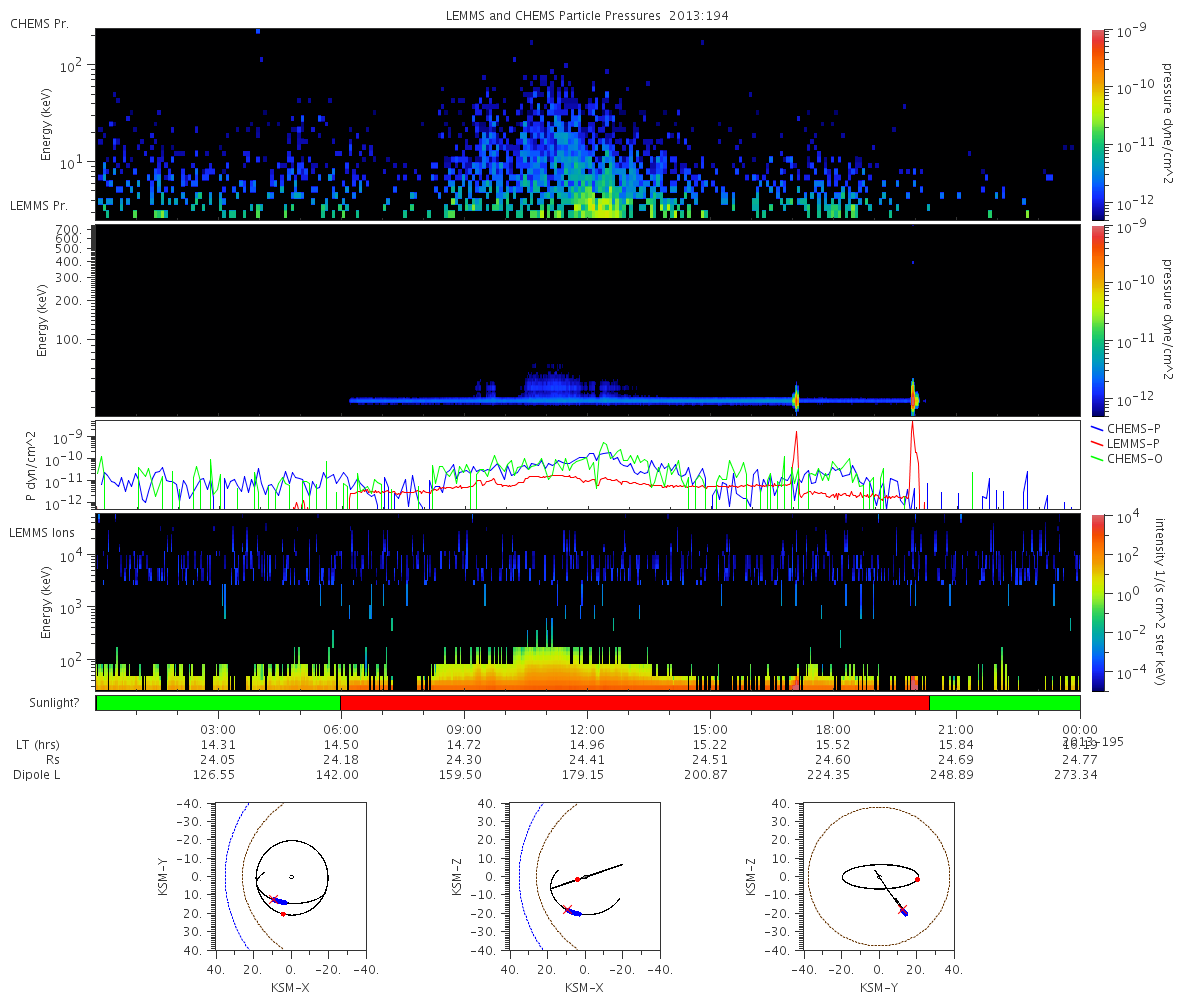Click the LEMMS Ions intensity color bar
Viewport: 1200px width, 1000px height.
1098,603
